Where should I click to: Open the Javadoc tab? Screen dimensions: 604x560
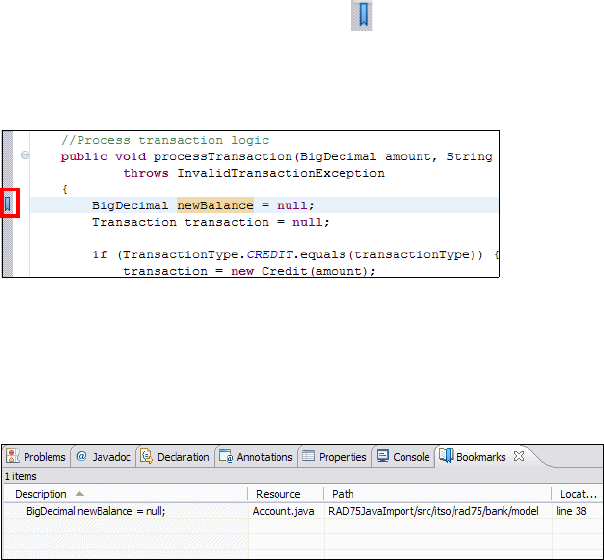coord(103,457)
